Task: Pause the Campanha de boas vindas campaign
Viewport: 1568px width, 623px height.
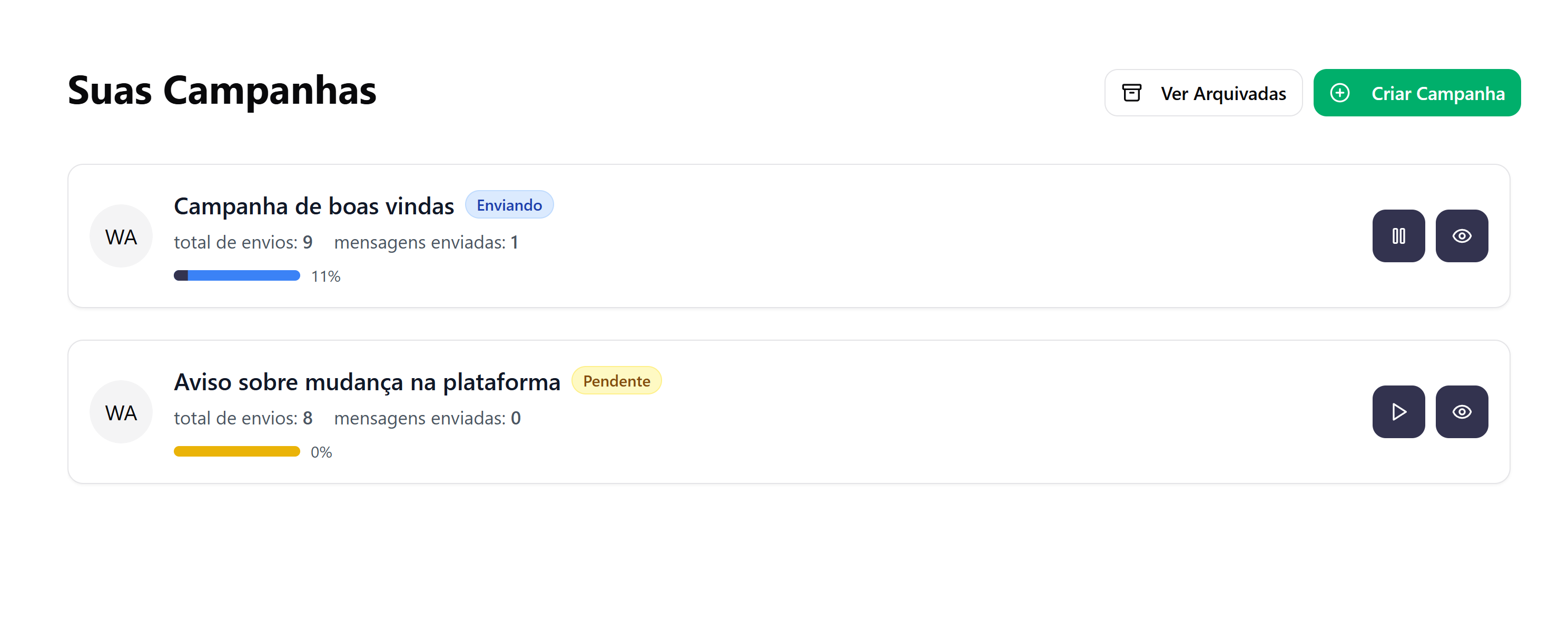Action: pos(1398,236)
